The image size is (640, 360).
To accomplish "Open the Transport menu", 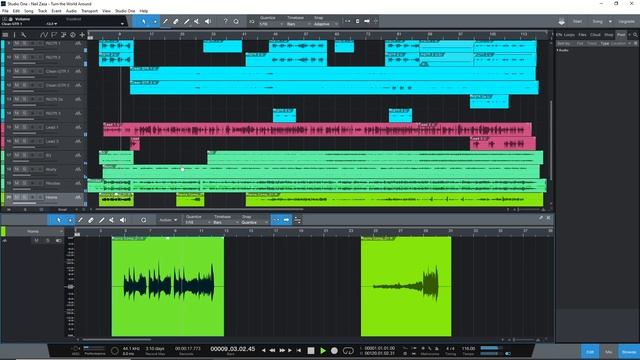I will [89, 11].
